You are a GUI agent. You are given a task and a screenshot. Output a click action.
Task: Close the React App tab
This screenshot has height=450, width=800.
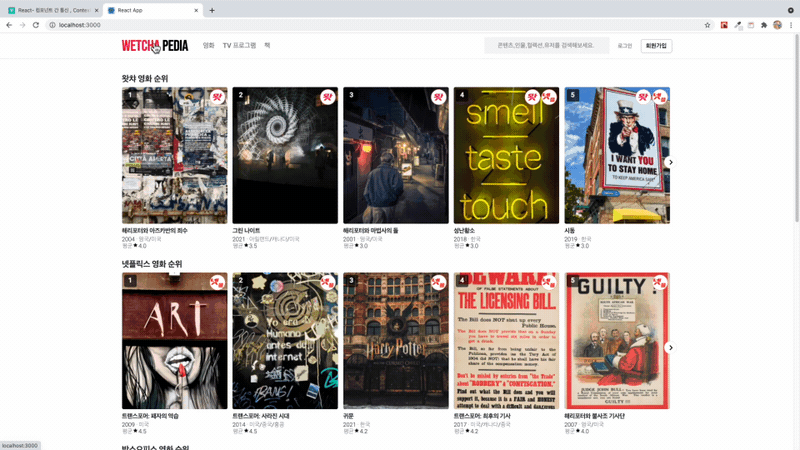point(196,10)
